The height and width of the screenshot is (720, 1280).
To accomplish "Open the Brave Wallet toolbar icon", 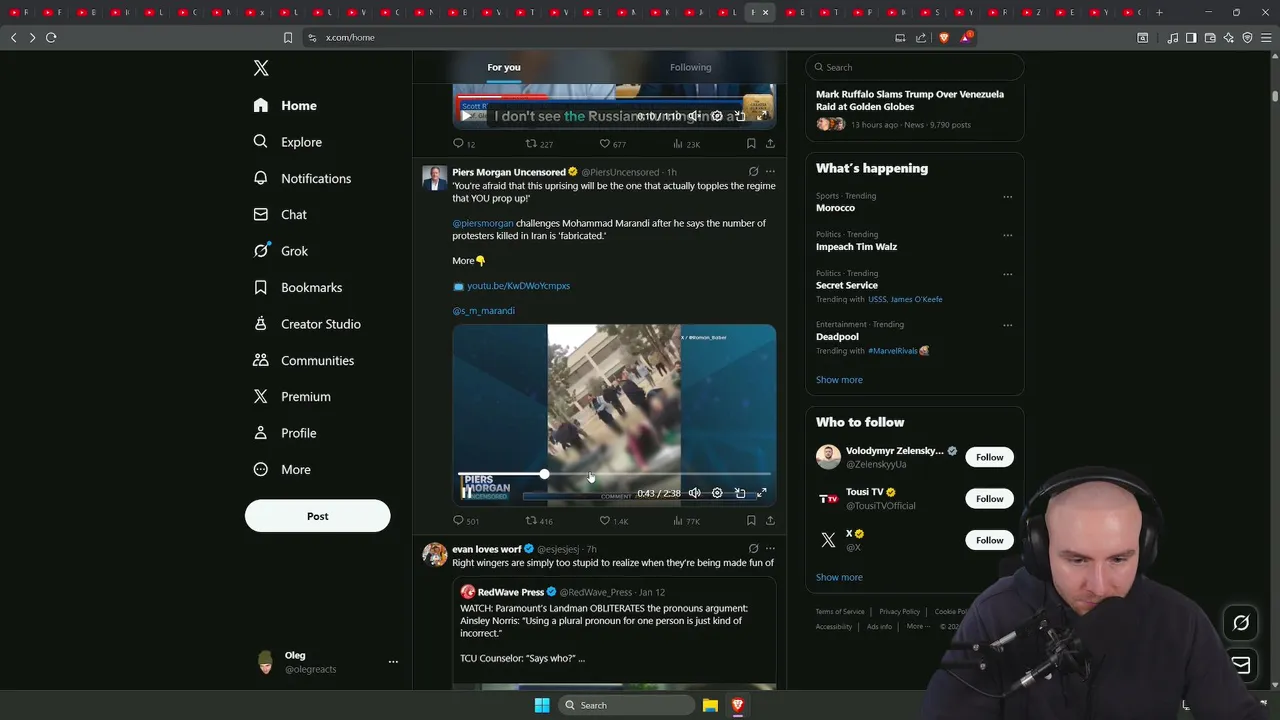I will click(x=1210, y=37).
